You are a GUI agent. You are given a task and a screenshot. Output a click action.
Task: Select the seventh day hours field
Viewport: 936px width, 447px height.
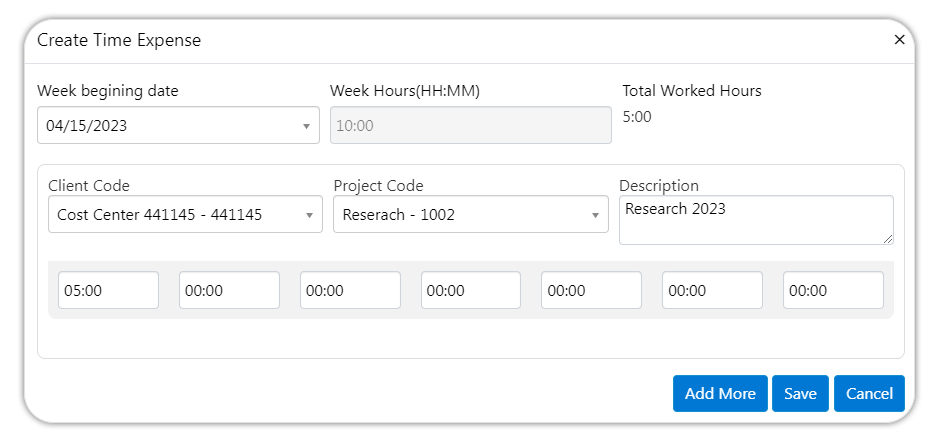click(833, 290)
